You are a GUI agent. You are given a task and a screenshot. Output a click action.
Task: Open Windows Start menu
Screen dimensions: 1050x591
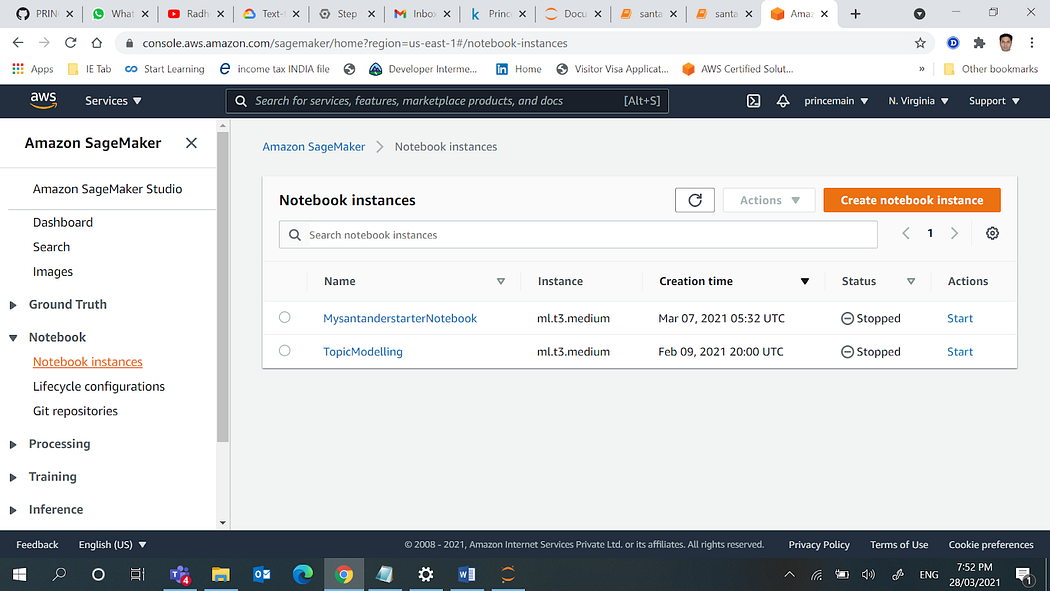tap(19, 574)
